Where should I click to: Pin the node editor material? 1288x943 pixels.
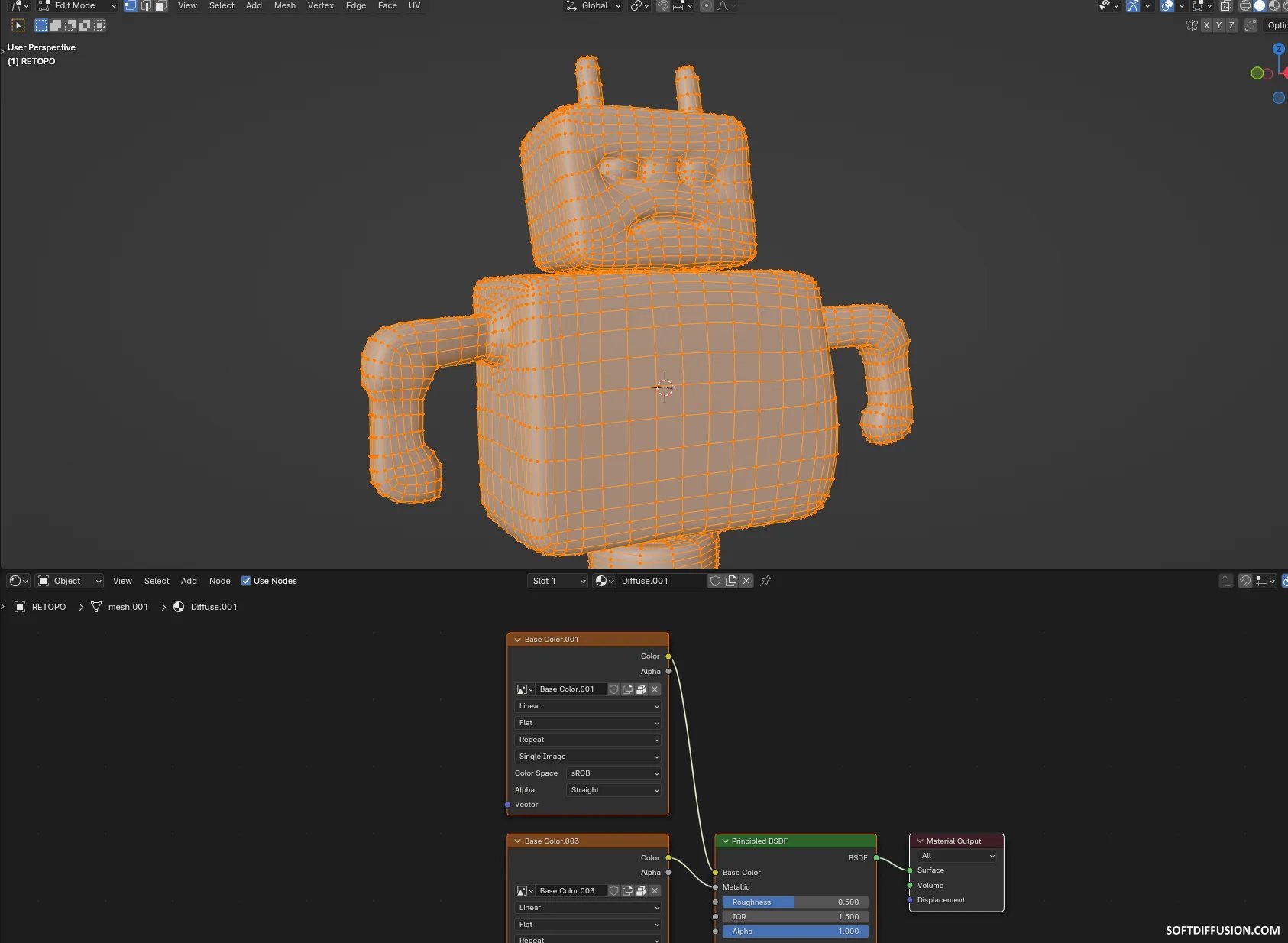click(x=765, y=581)
